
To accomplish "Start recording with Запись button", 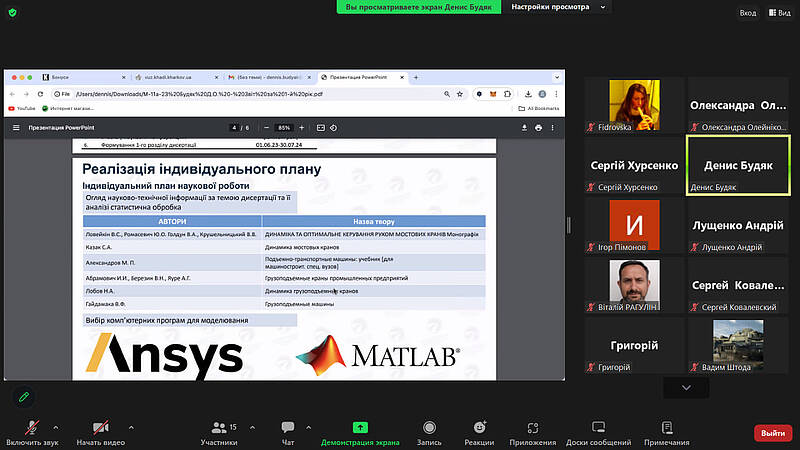I will point(429,433).
